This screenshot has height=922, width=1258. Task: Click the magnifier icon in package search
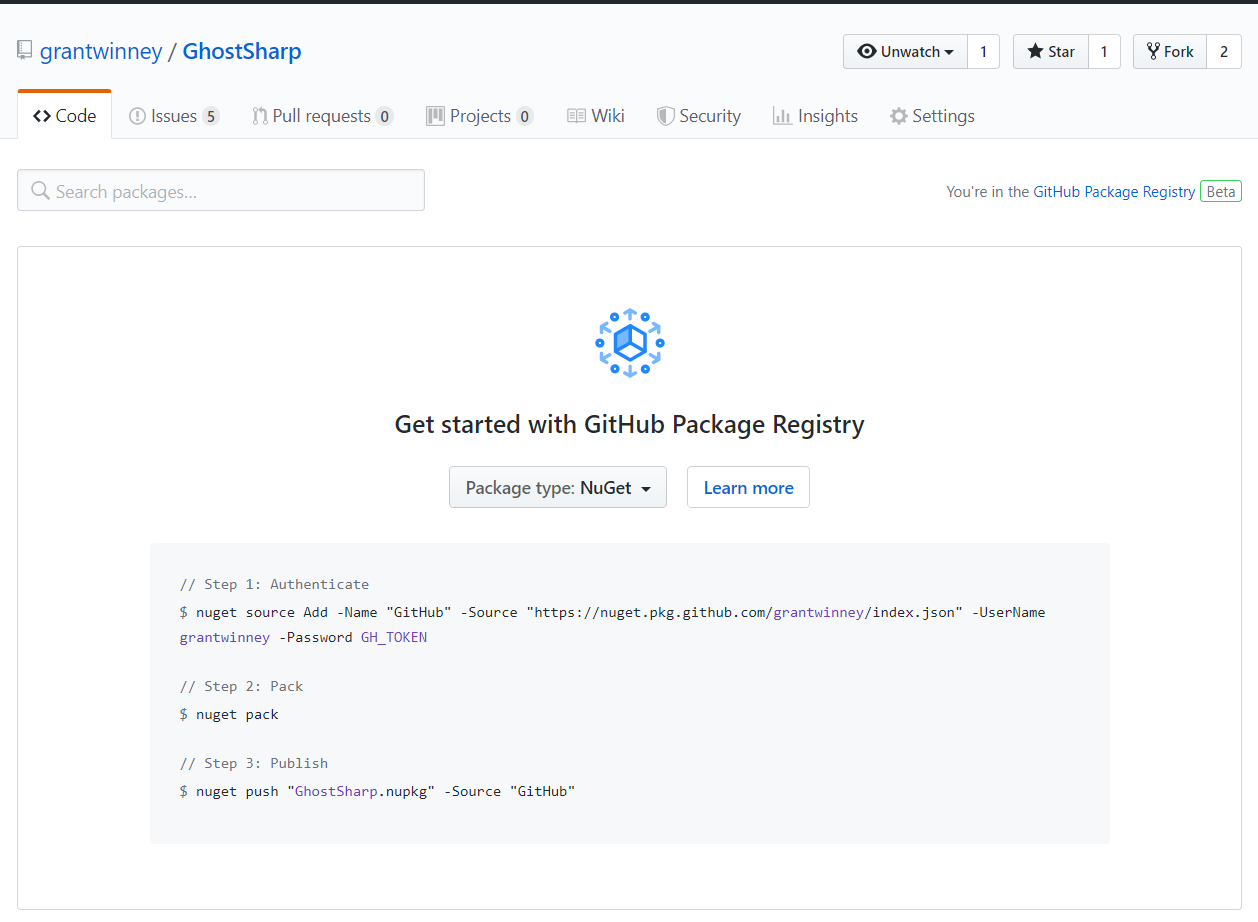(40, 190)
